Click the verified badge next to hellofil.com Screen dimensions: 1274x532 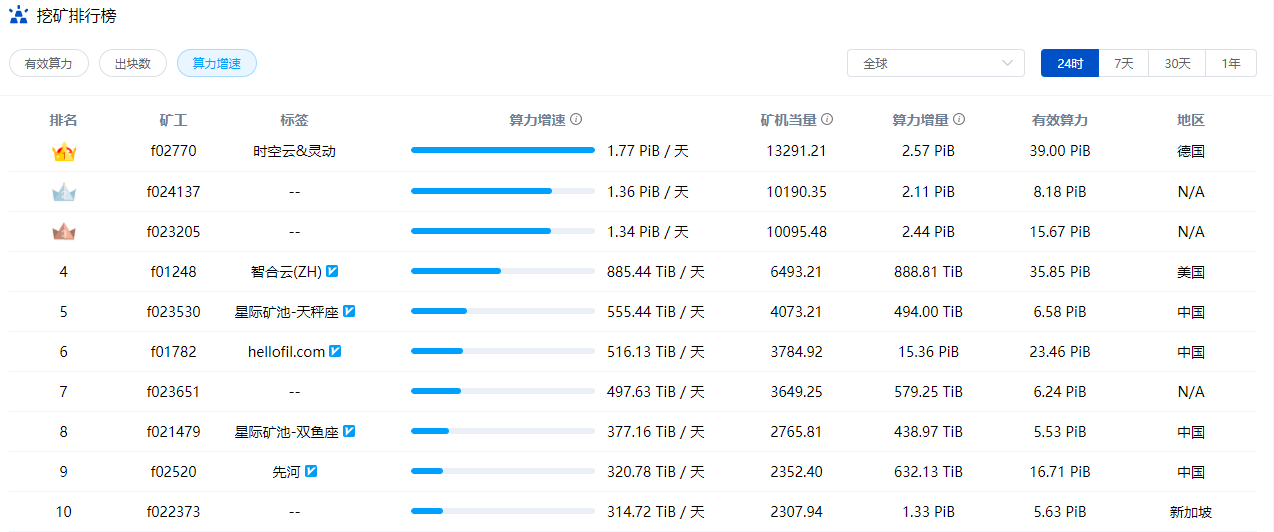tap(336, 351)
